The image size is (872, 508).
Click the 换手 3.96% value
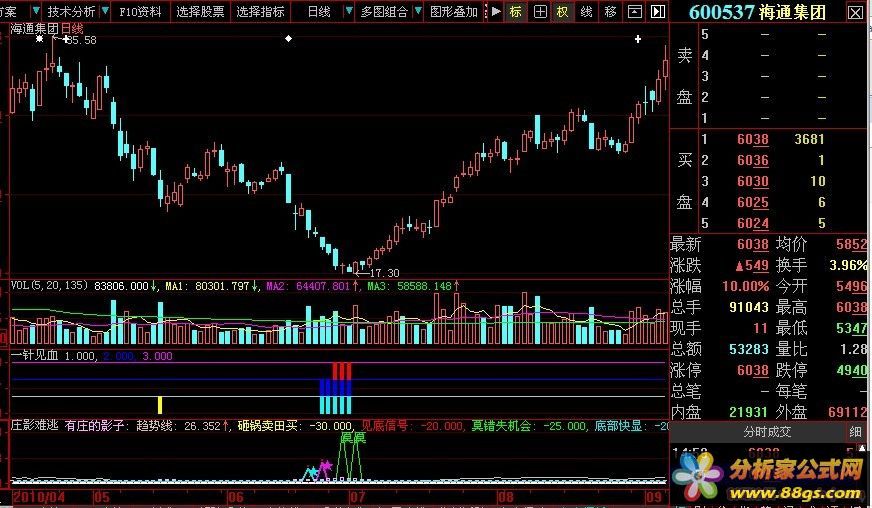point(849,265)
